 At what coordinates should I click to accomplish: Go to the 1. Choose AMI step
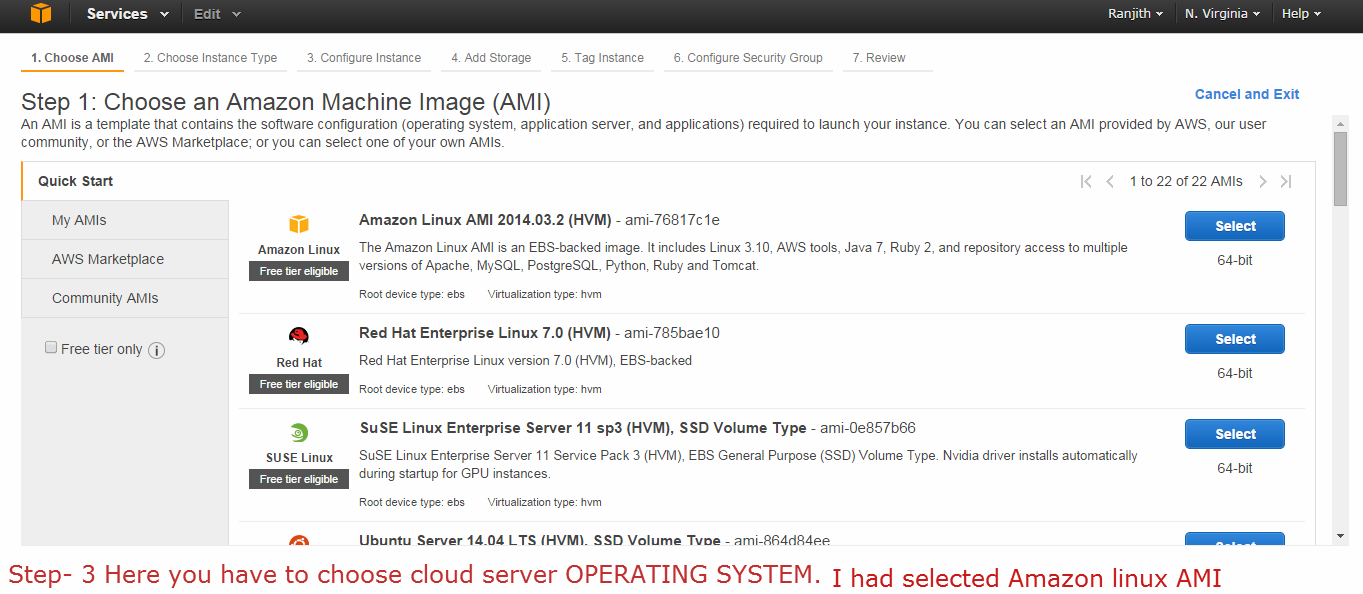pos(72,58)
